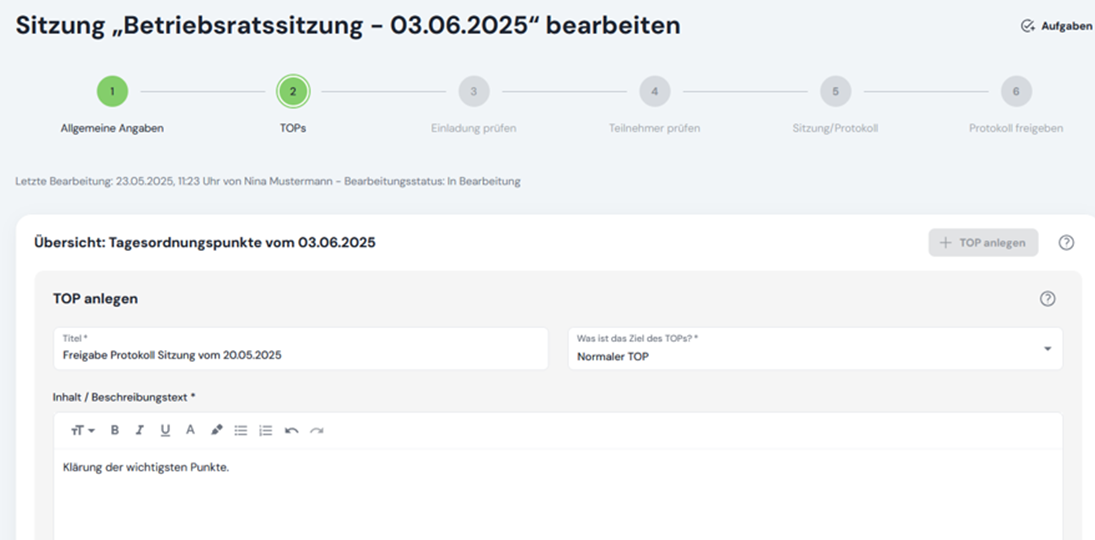Open step 5 Sitzung/Protokoll

click(835, 92)
